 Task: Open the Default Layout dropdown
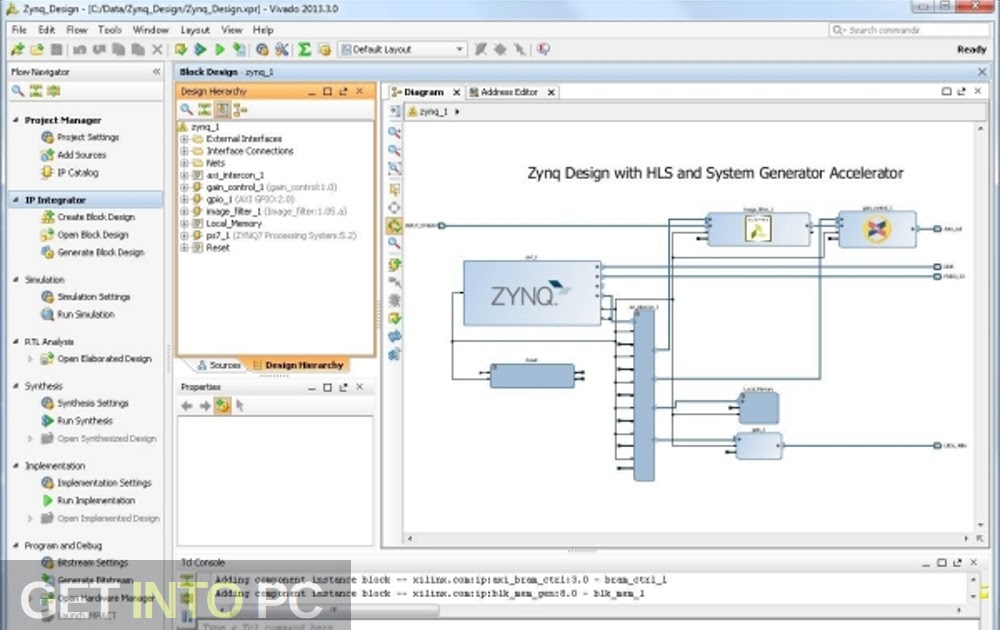coord(402,49)
